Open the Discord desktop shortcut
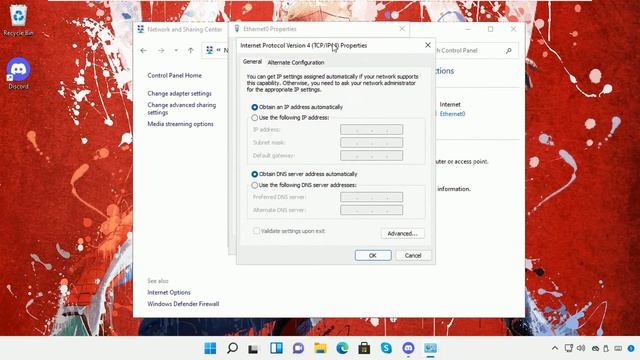The height and width of the screenshot is (360, 640). point(18,73)
